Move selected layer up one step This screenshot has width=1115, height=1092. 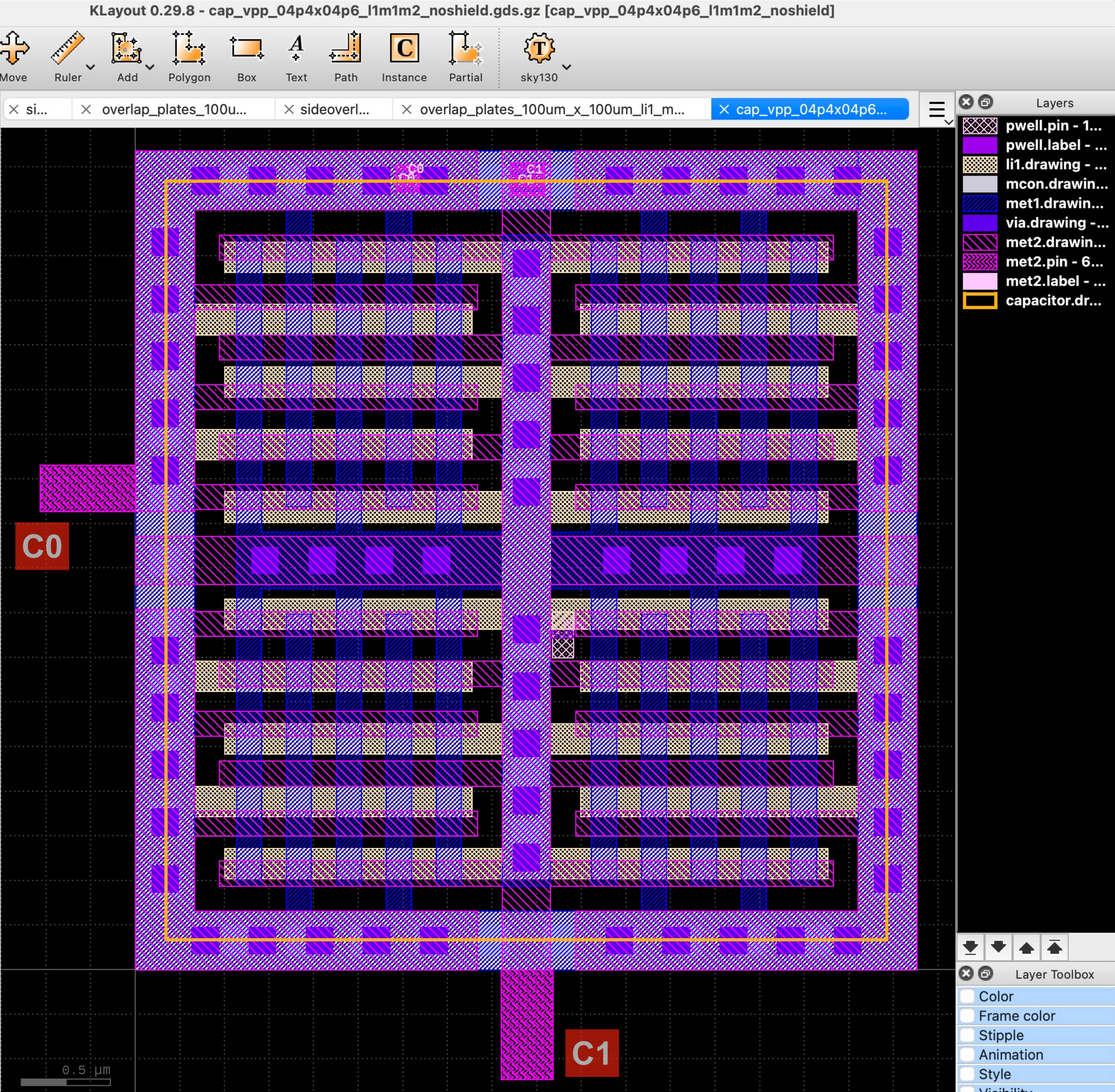coord(1027,947)
